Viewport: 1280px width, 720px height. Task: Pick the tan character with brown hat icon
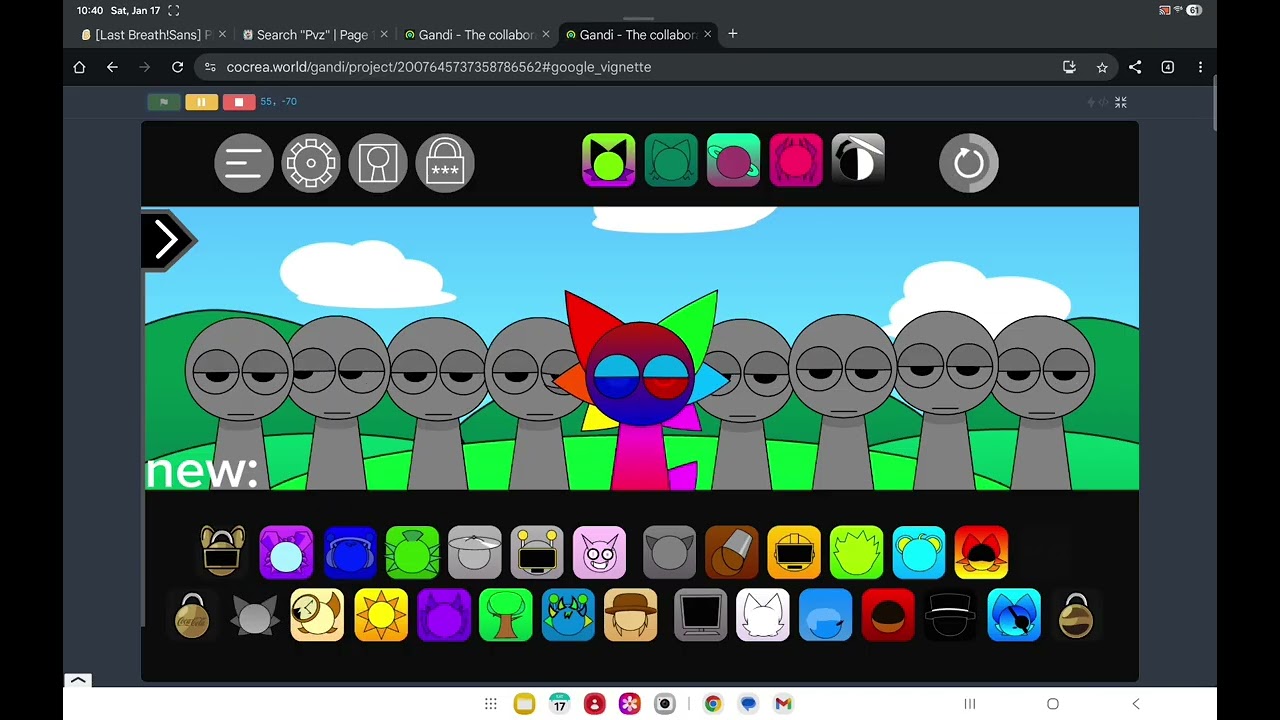[x=631, y=615]
